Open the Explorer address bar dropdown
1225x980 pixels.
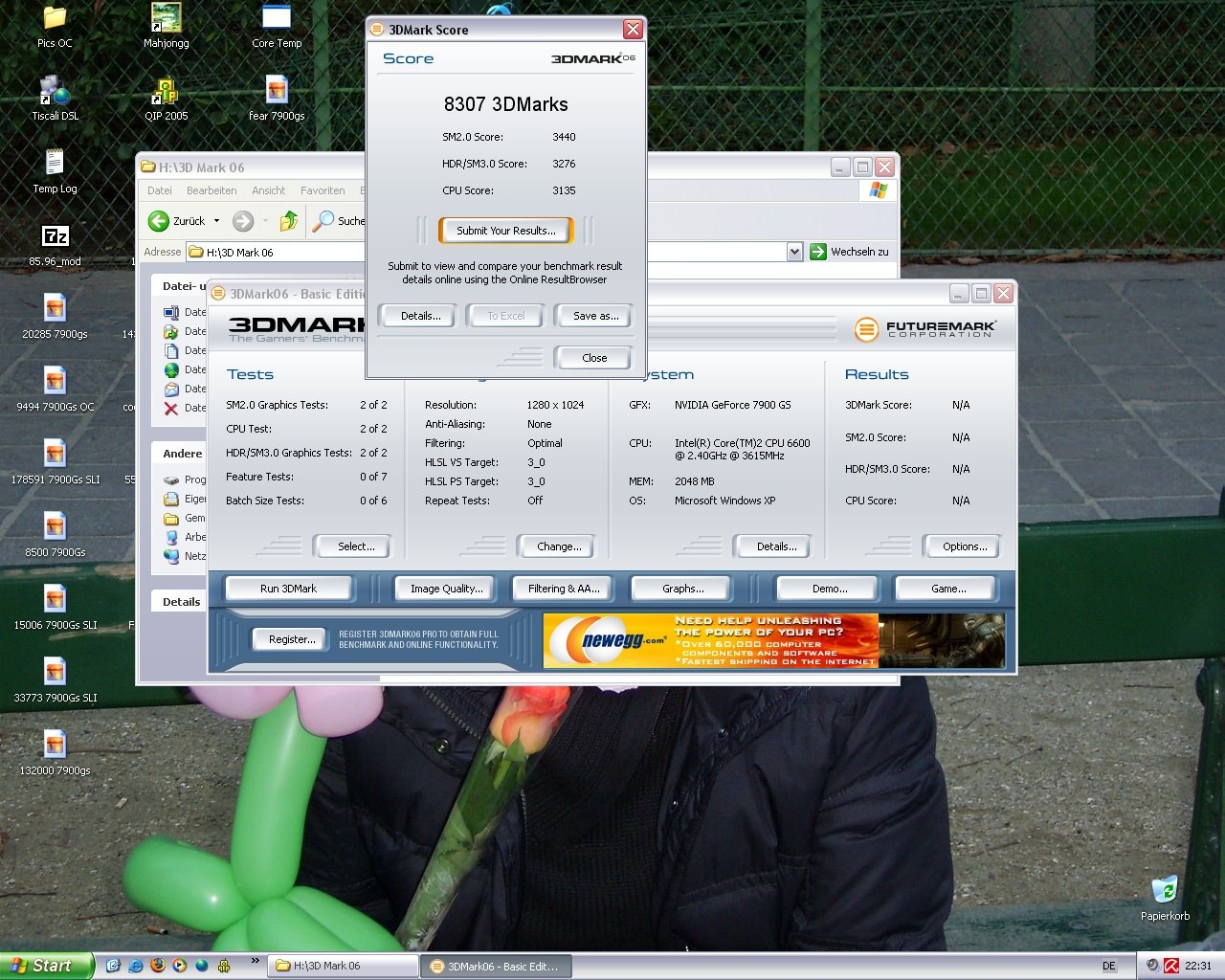click(x=794, y=252)
